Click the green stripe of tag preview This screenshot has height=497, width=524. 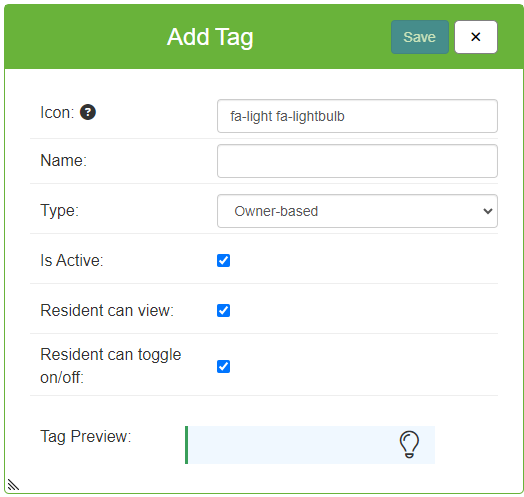coord(186,445)
